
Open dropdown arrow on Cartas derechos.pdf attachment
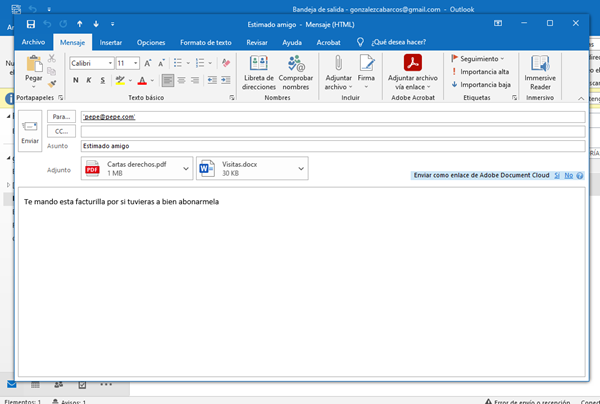[x=188, y=170]
